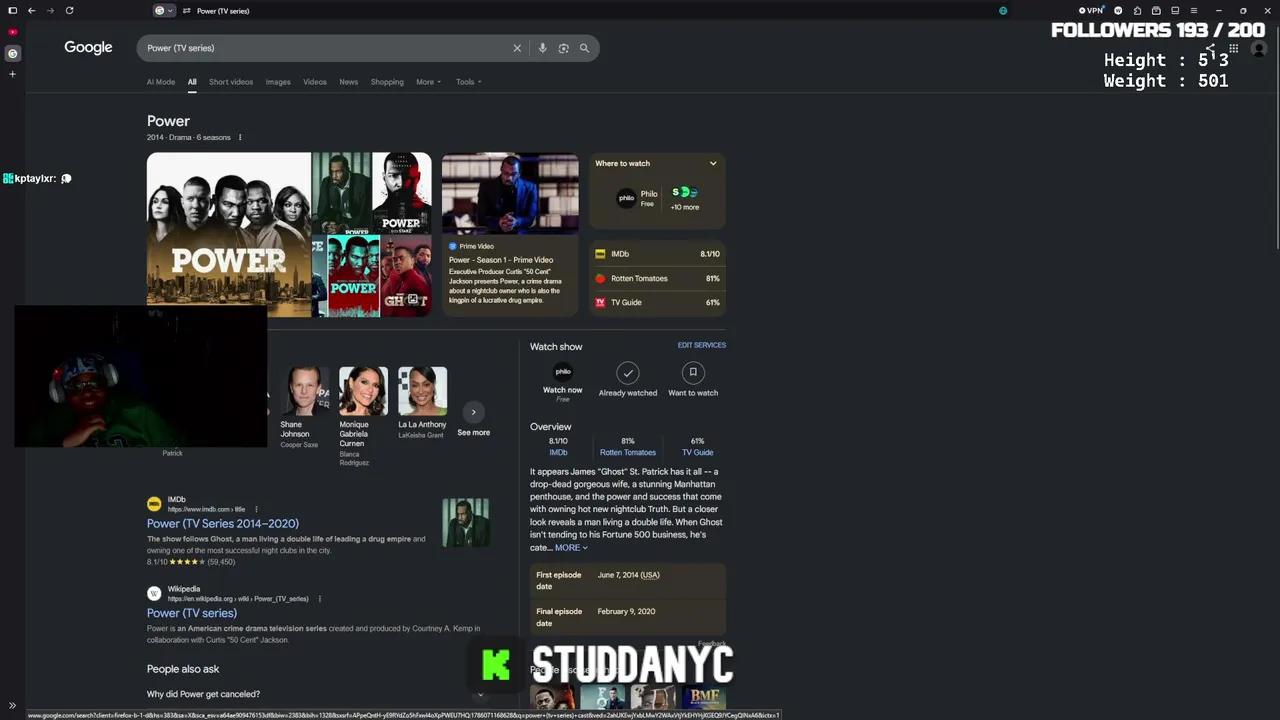Switch to News tab

click(348, 82)
